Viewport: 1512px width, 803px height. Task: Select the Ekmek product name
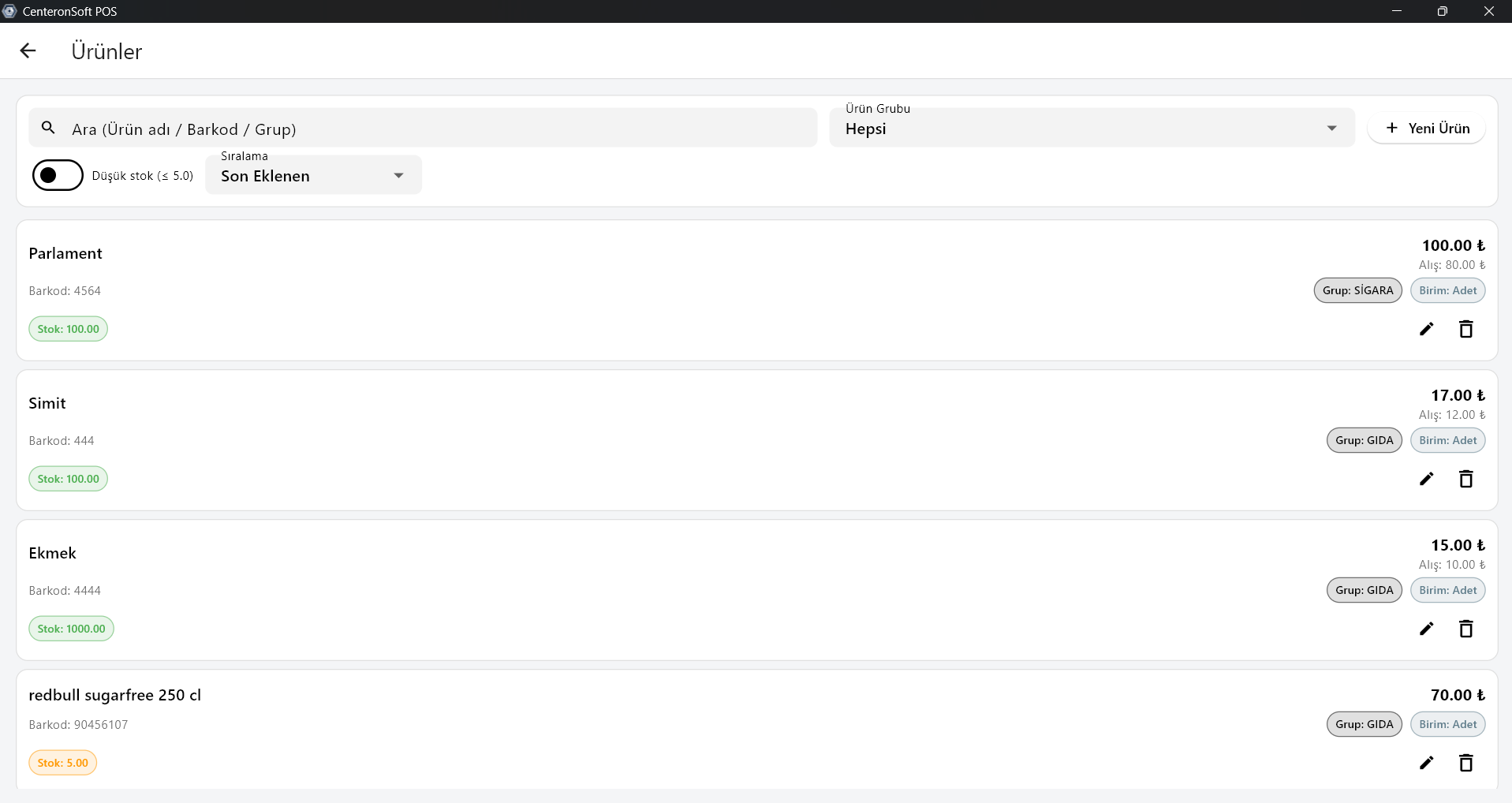click(53, 553)
